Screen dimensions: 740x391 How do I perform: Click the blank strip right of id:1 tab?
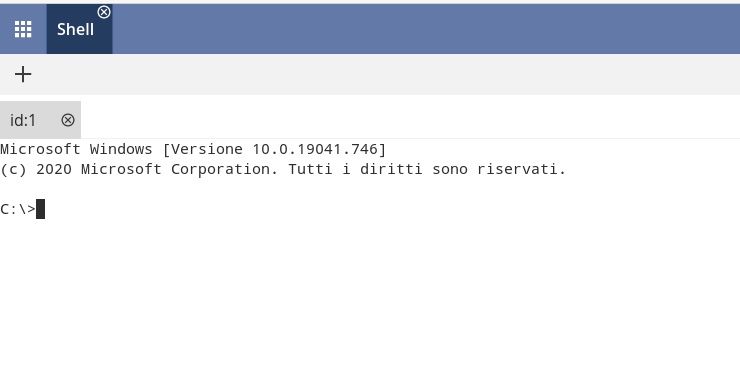[x=410, y=120]
